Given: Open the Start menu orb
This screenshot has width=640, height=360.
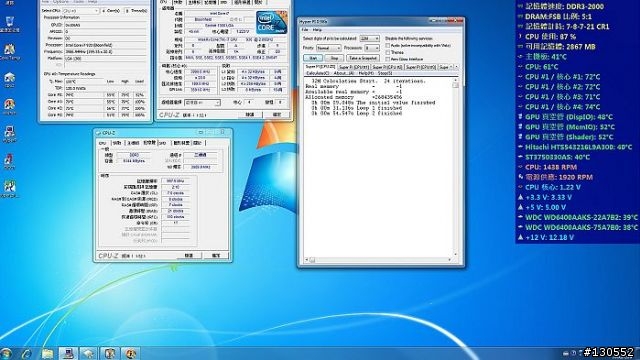Looking at the screenshot, I should coord(6,353).
